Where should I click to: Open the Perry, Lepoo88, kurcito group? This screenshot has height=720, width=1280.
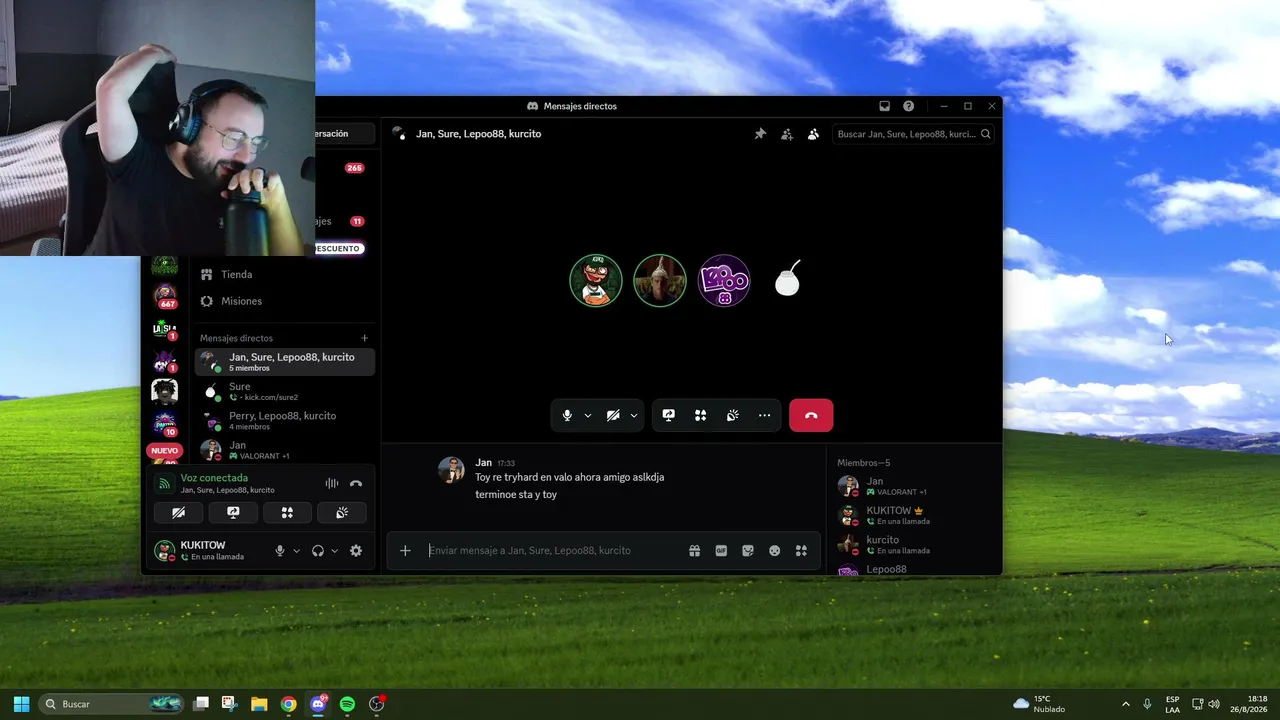click(x=285, y=420)
